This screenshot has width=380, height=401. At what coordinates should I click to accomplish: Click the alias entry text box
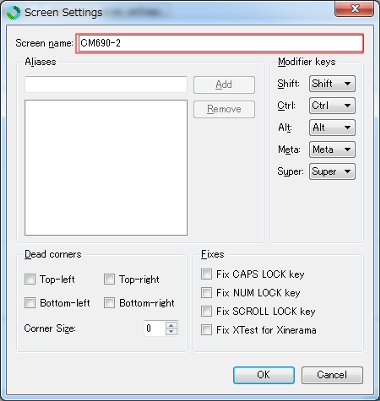106,85
